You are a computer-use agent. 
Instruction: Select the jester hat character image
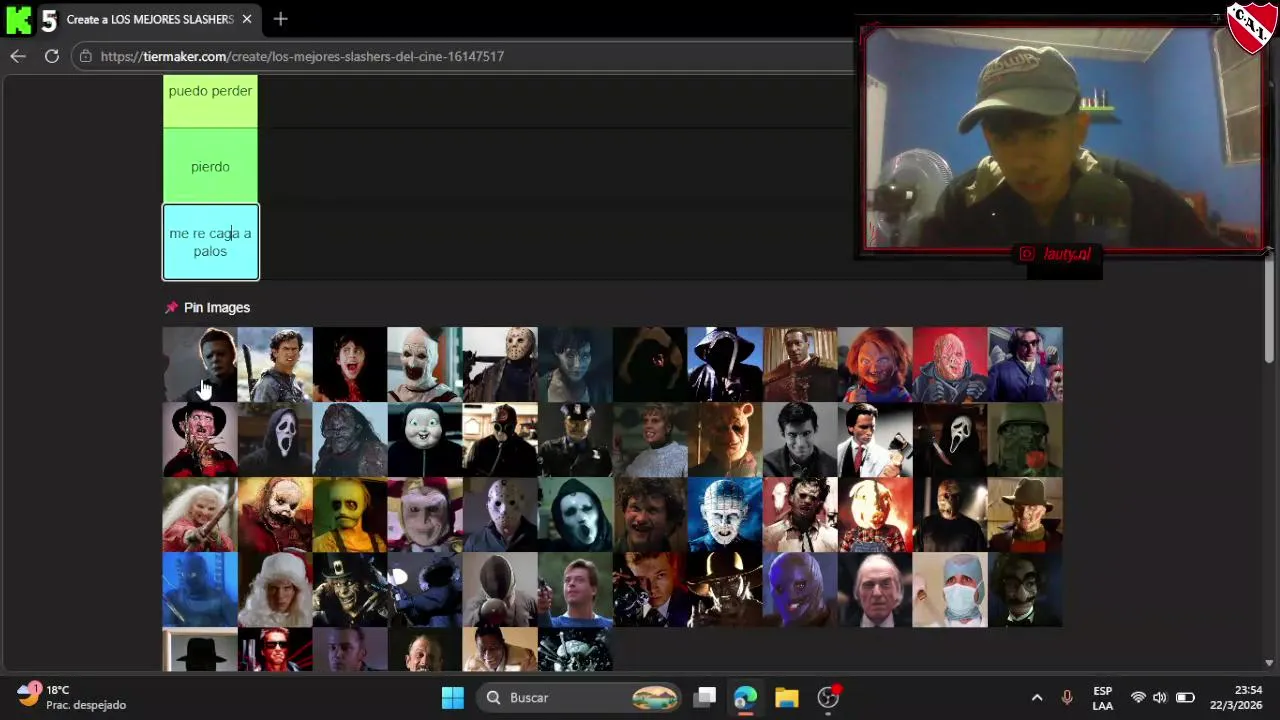[x=425, y=514]
